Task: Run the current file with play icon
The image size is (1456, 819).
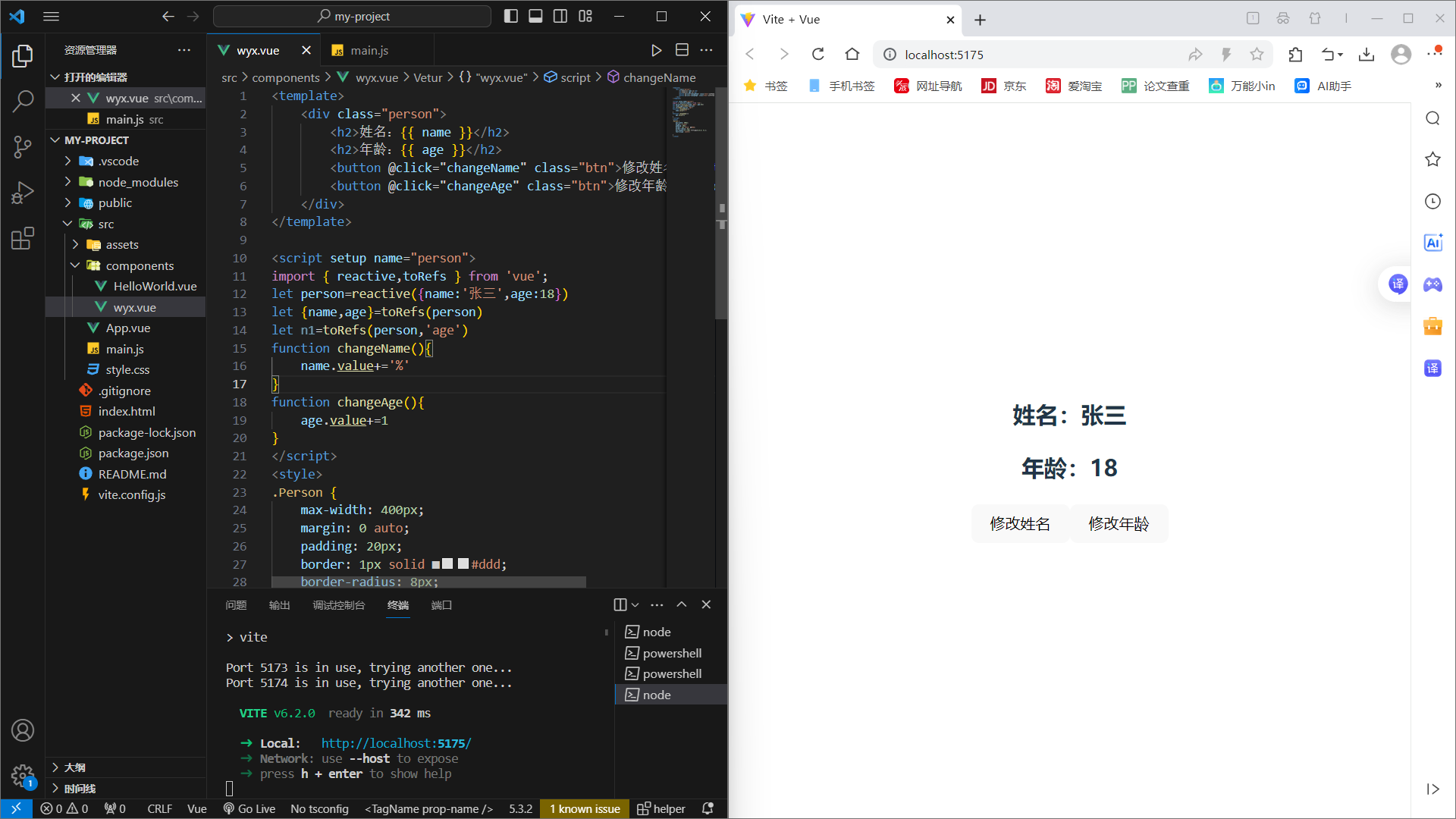Action: (657, 50)
